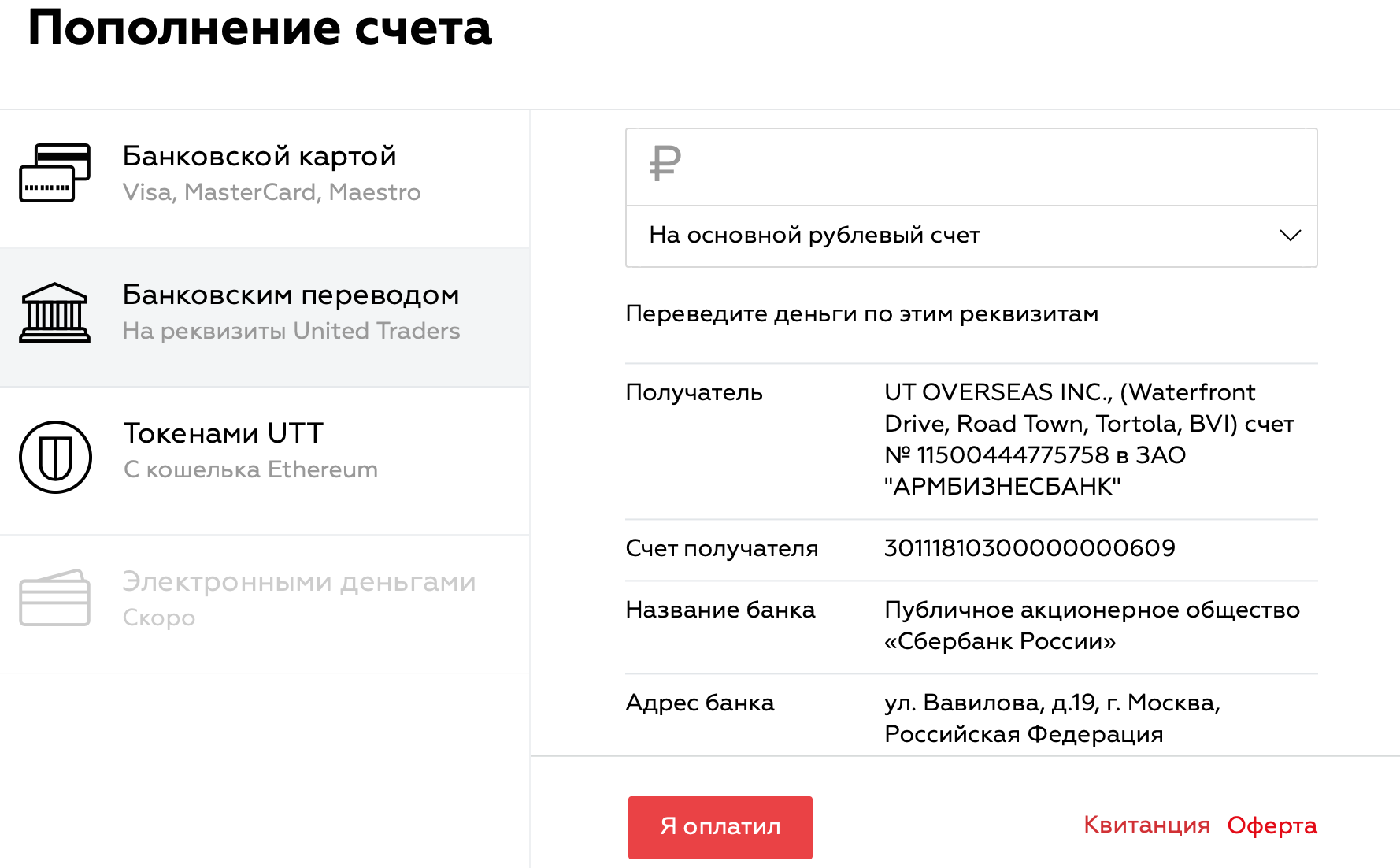
Task: Click the dropdown chevron arrow for account selection
Action: tap(1291, 236)
